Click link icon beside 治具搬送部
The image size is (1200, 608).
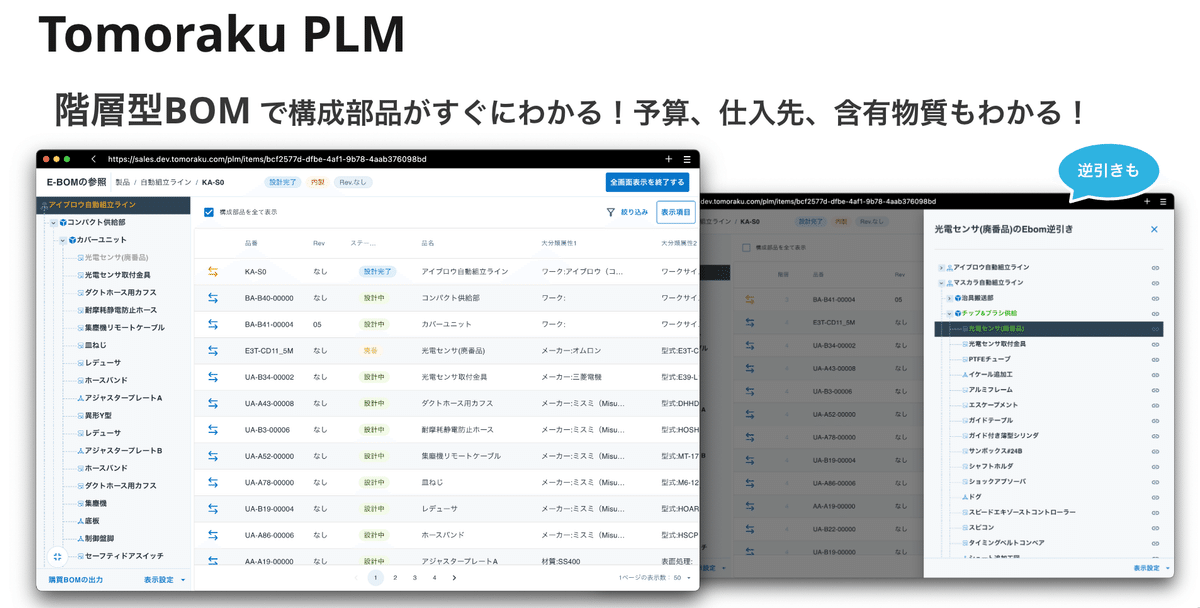tap(1155, 298)
